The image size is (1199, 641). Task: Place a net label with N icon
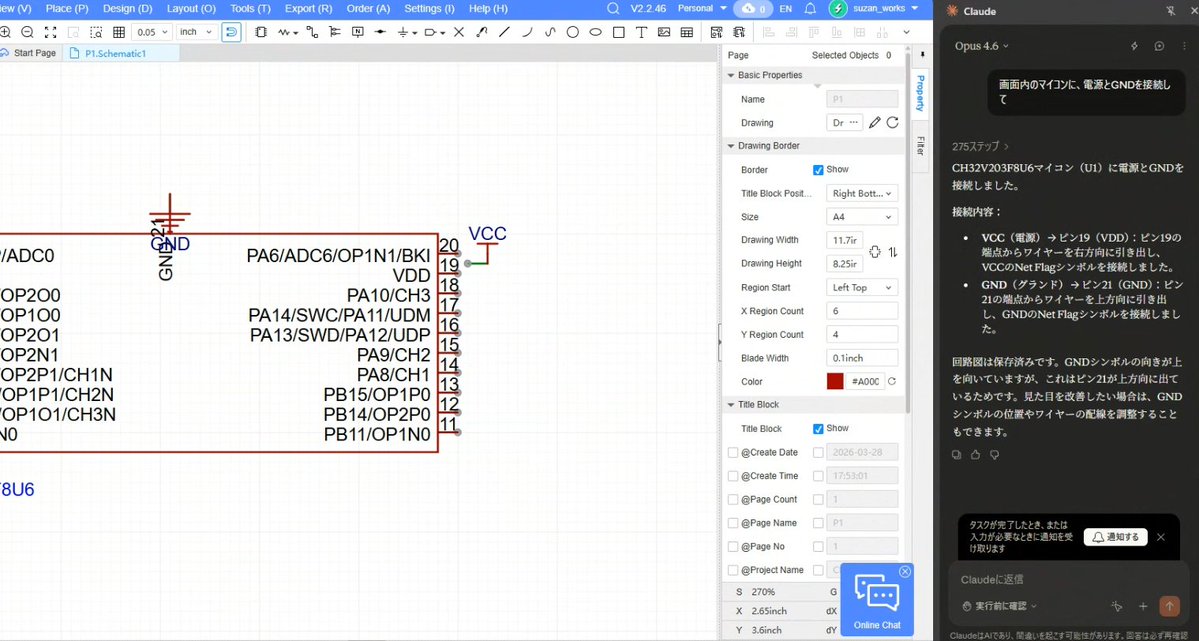(x=358, y=32)
